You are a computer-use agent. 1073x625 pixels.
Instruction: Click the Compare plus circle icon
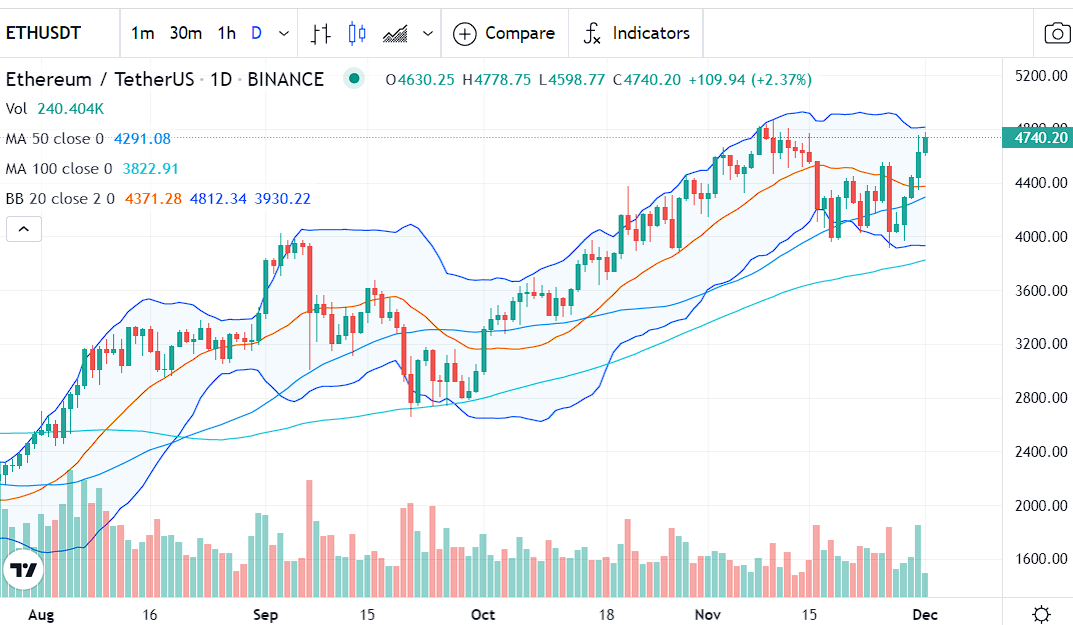pyautogui.click(x=464, y=34)
